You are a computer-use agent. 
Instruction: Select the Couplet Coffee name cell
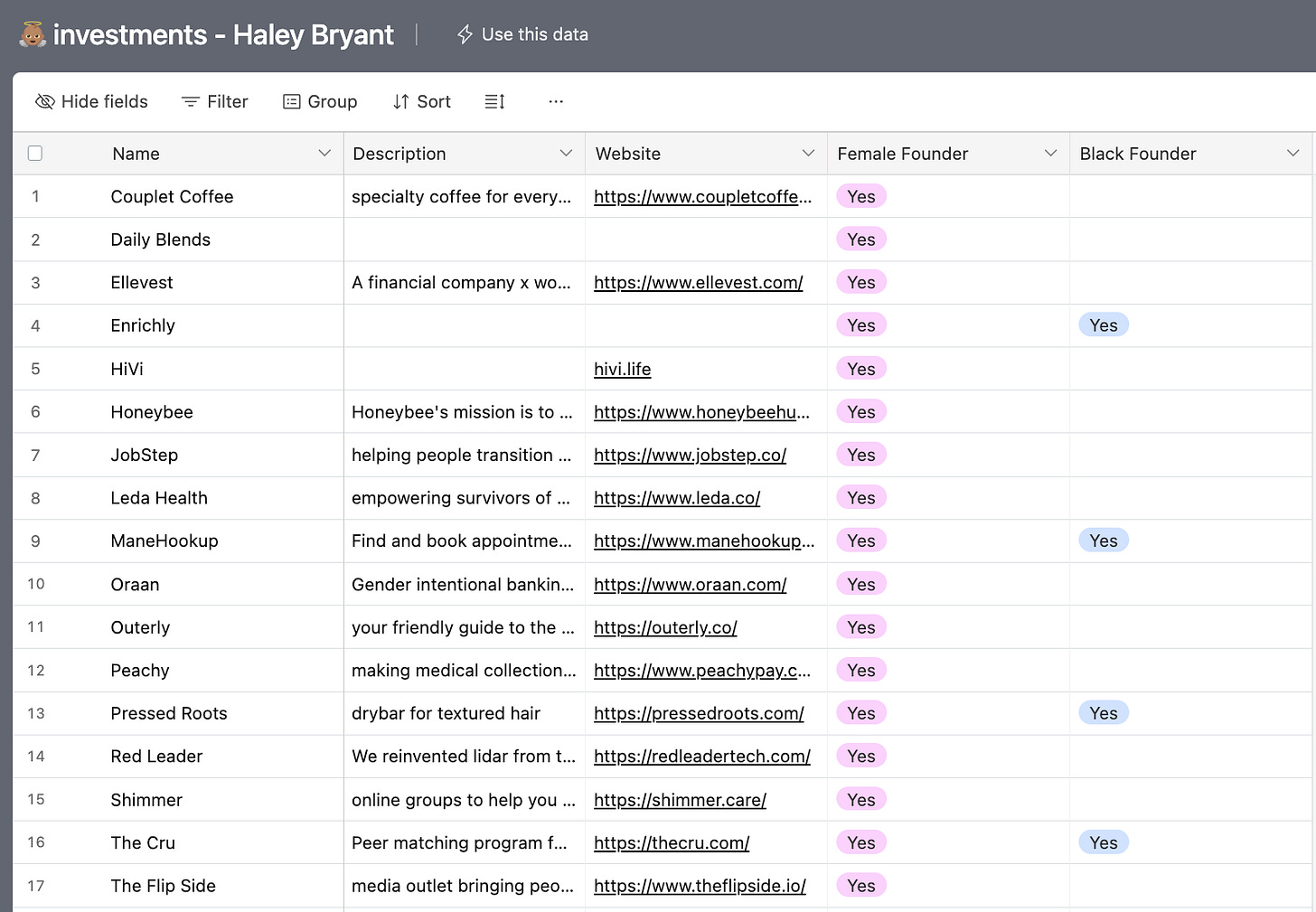click(x=223, y=196)
